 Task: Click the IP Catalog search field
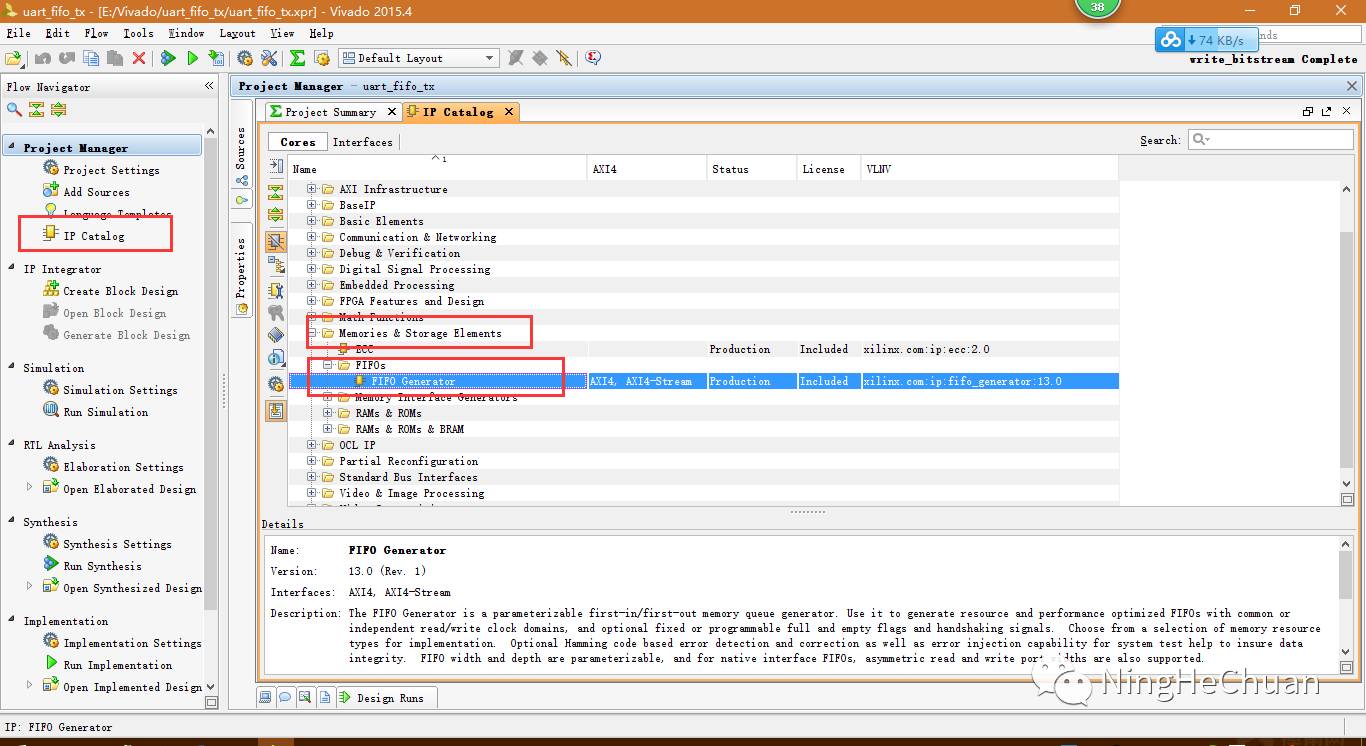[1270, 140]
